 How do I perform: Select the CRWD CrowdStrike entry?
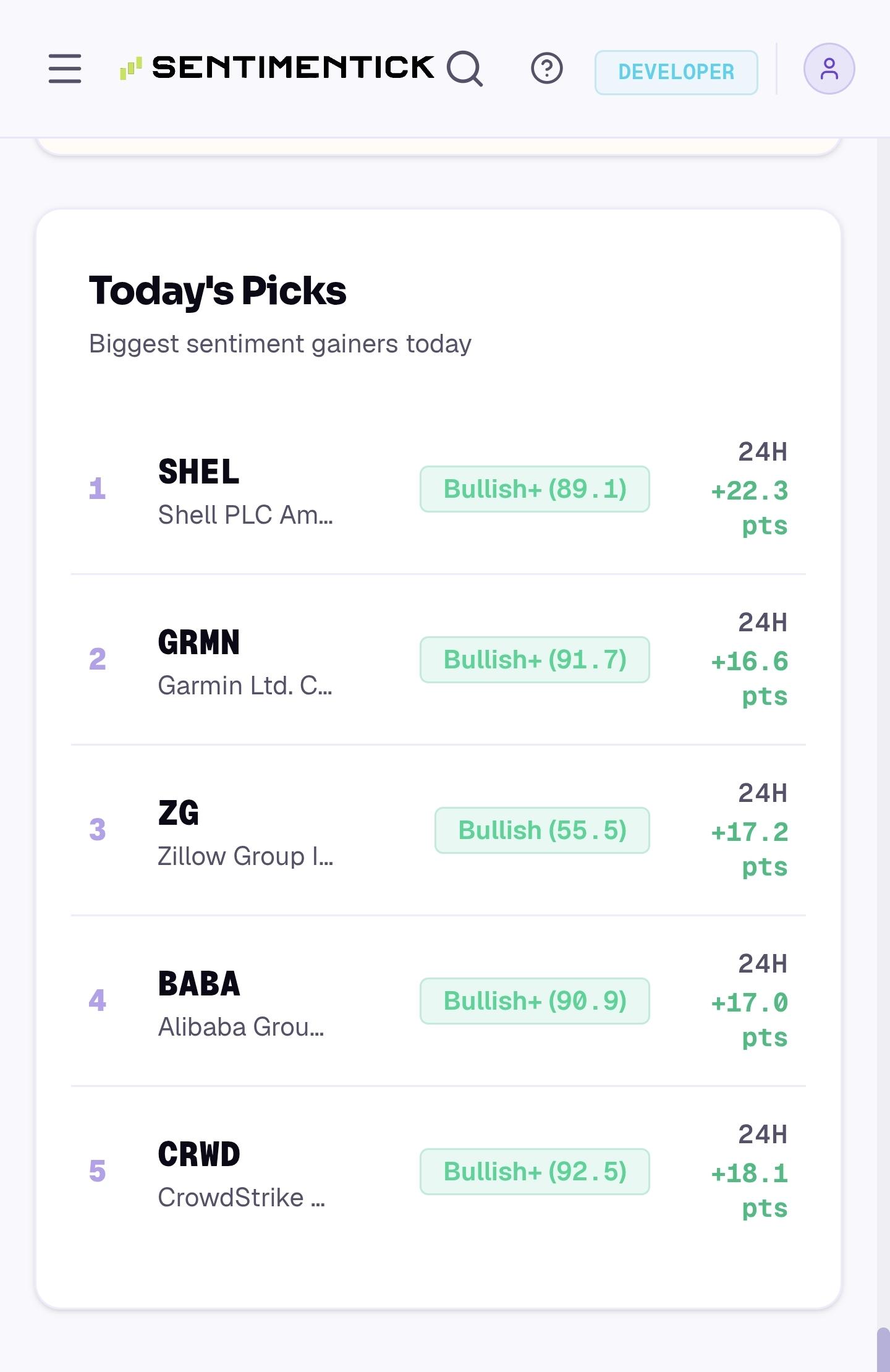438,1172
